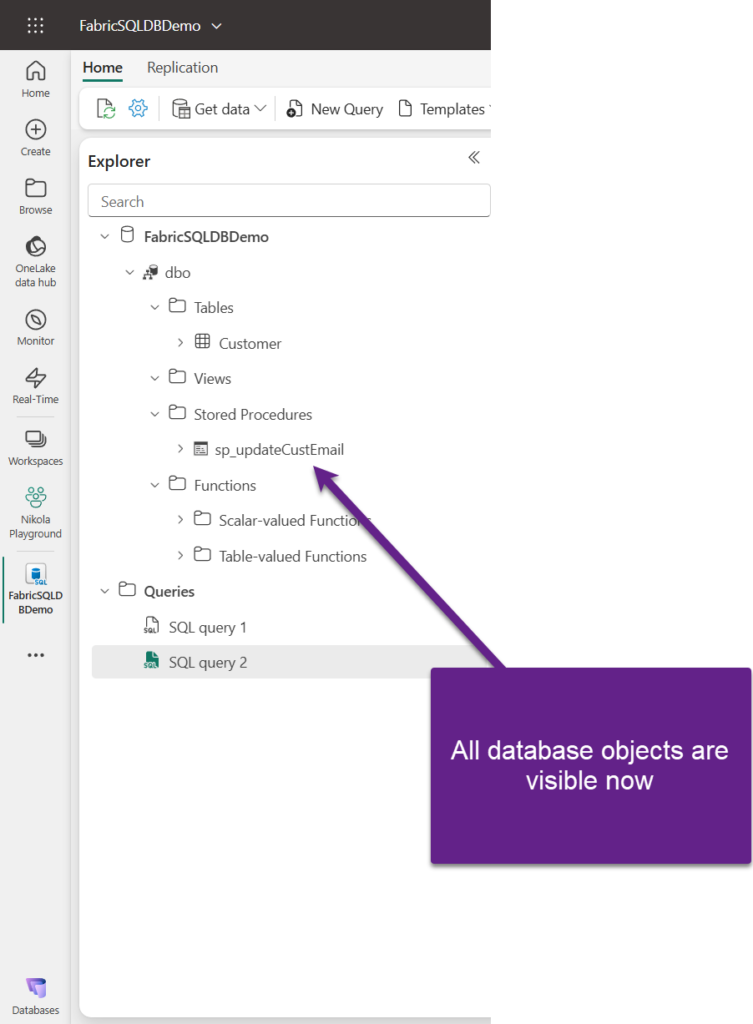Switch to the Replication tab
This screenshot has height=1024, width=753.
pos(182,68)
